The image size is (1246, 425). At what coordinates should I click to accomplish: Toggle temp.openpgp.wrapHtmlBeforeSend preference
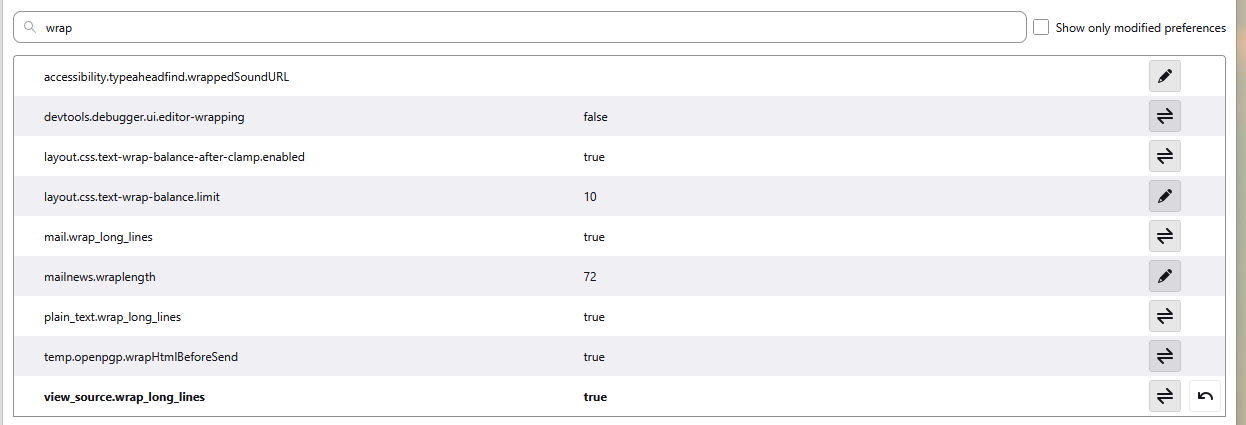tap(1164, 356)
